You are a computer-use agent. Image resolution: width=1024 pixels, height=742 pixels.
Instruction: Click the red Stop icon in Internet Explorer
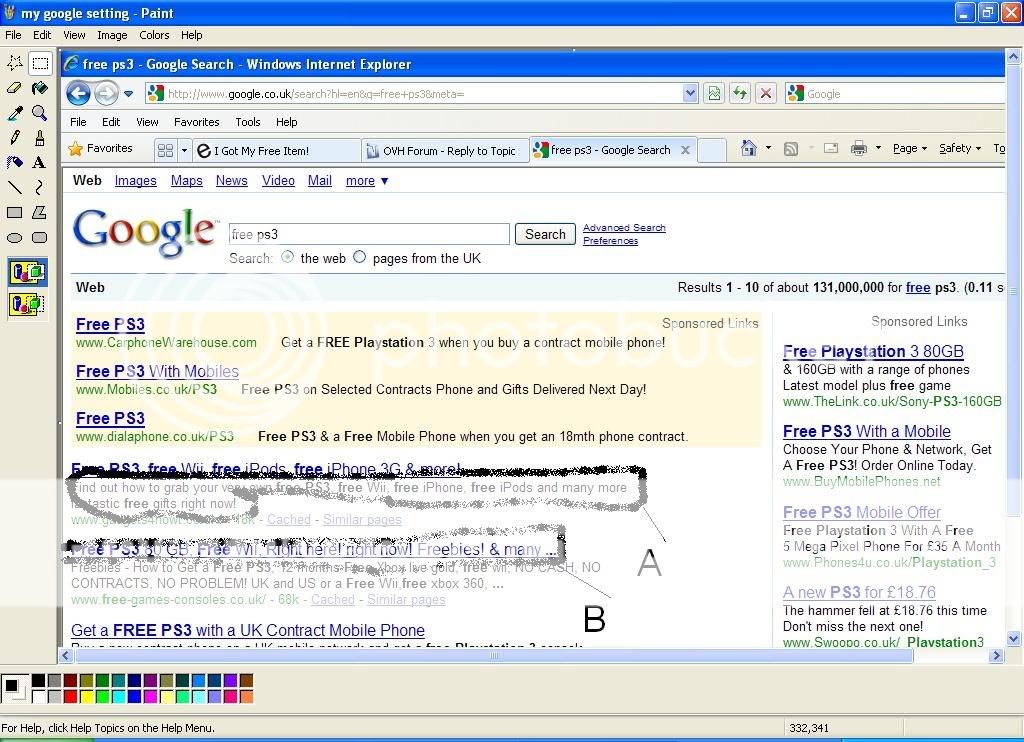click(765, 94)
